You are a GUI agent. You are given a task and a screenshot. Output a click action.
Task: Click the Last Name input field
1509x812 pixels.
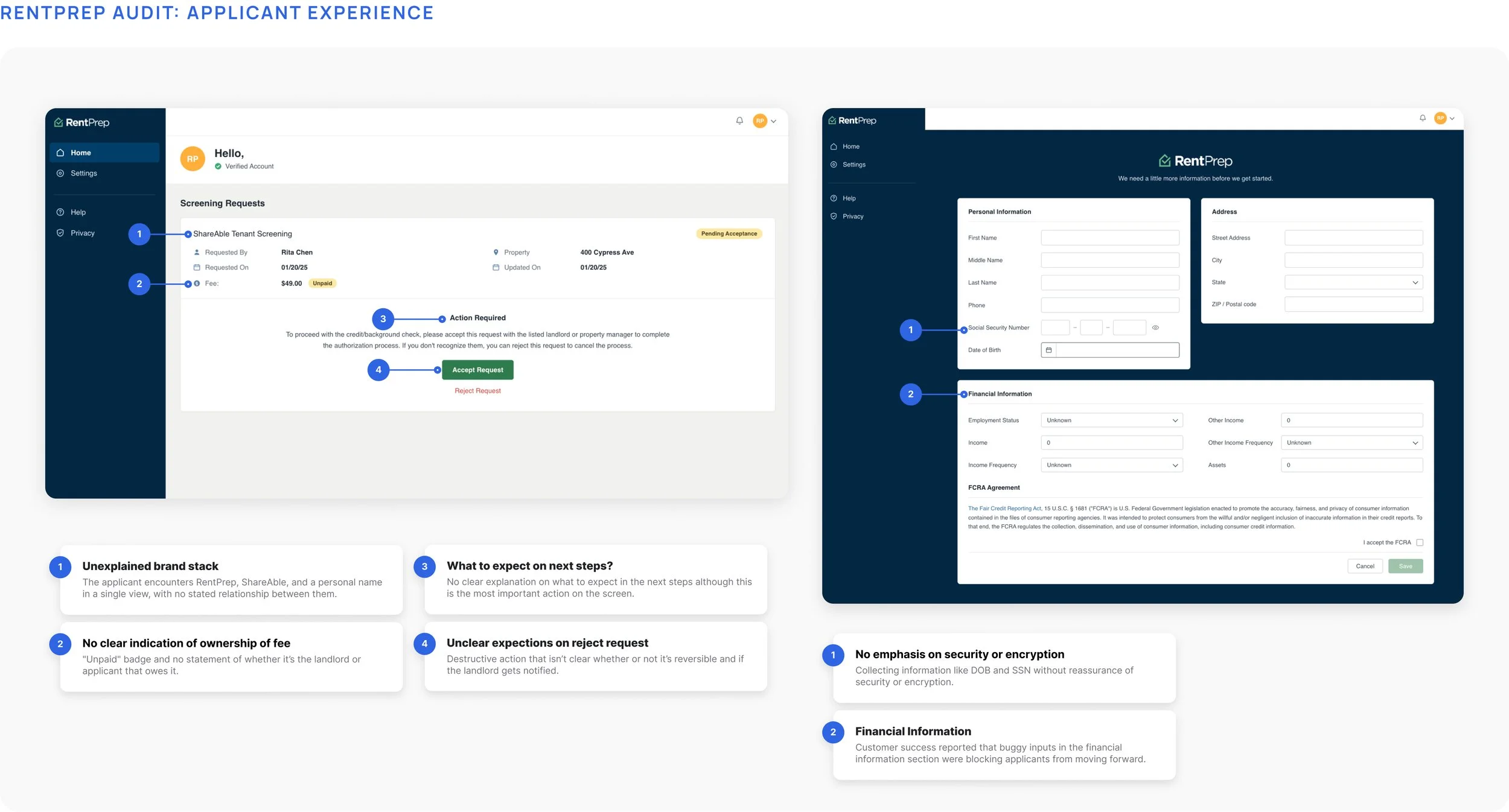click(1110, 283)
